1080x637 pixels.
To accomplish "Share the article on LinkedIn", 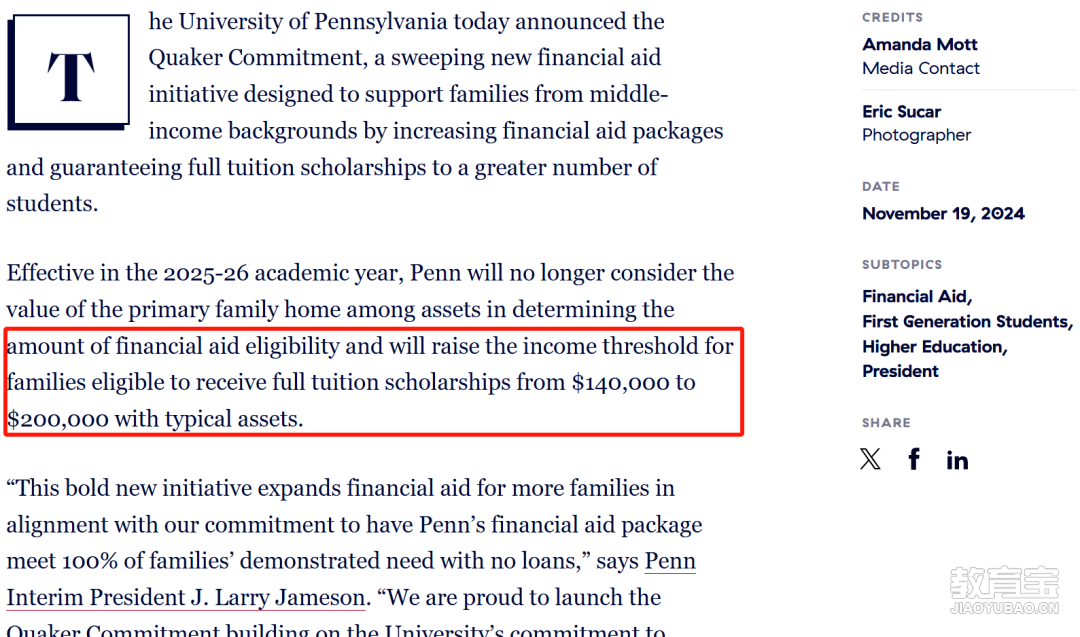I will tap(957, 460).
